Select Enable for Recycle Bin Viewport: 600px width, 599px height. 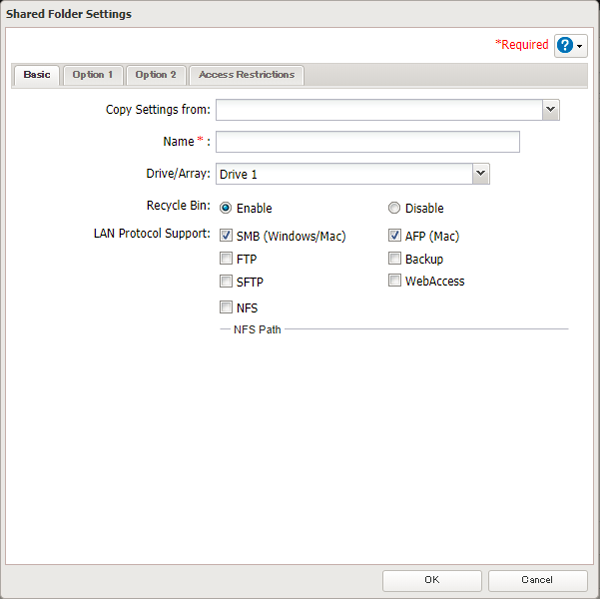coord(226,208)
